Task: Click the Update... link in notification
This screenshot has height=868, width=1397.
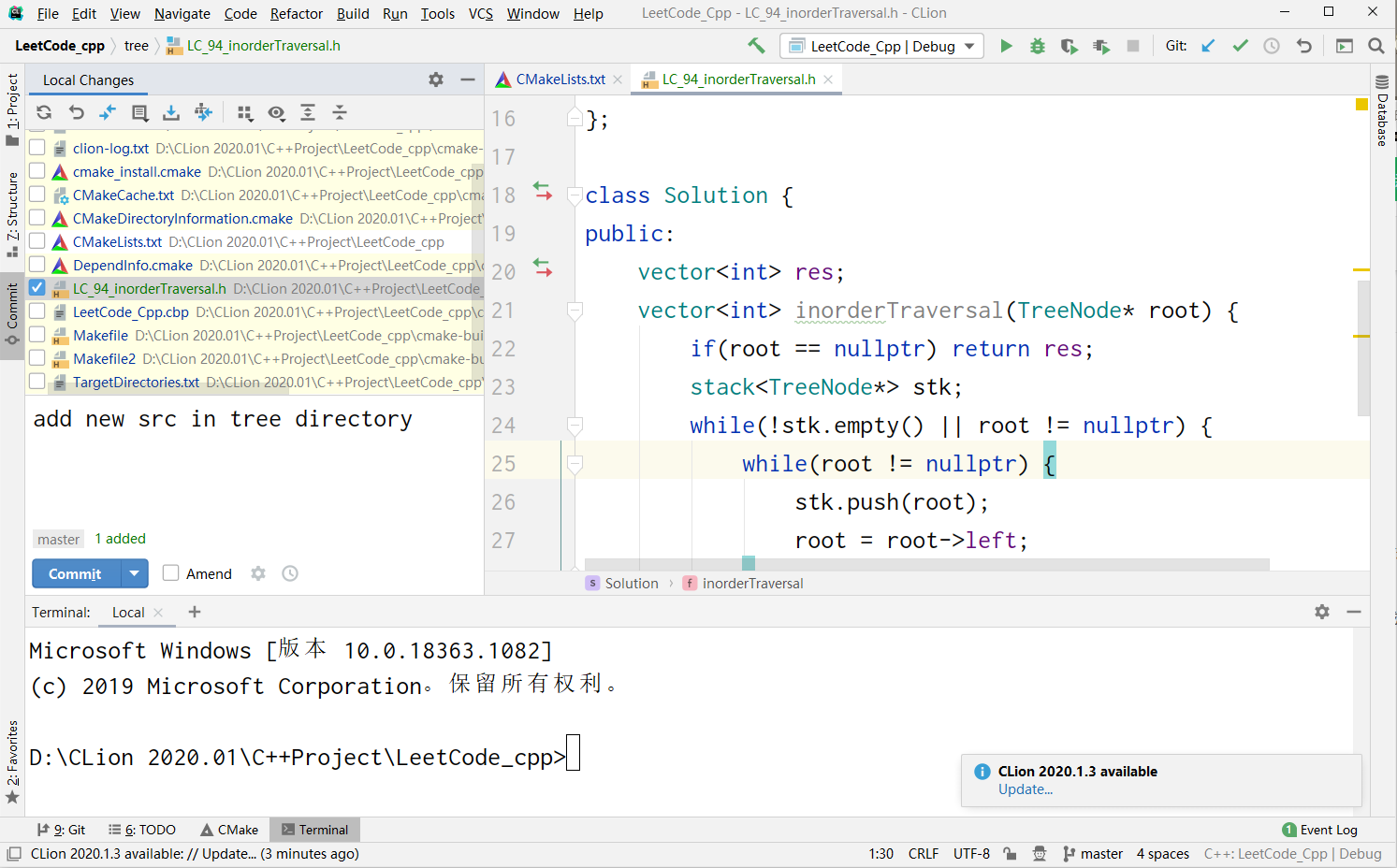Action: click(x=1025, y=789)
